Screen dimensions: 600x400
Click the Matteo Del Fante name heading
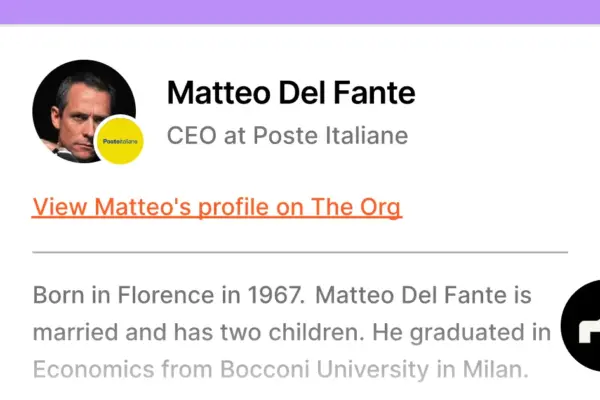pos(290,93)
